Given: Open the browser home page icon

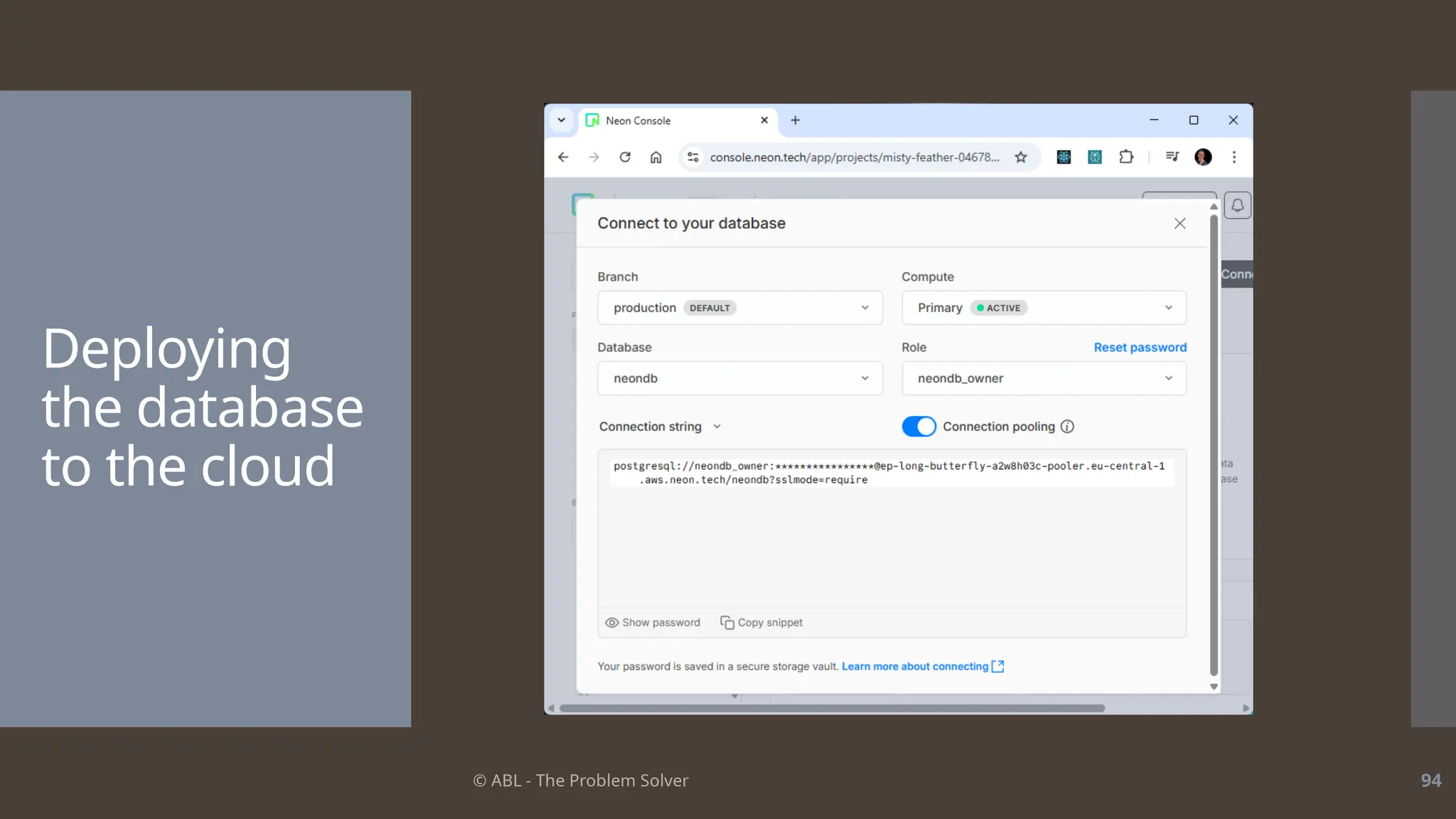Looking at the screenshot, I should tap(655, 157).
